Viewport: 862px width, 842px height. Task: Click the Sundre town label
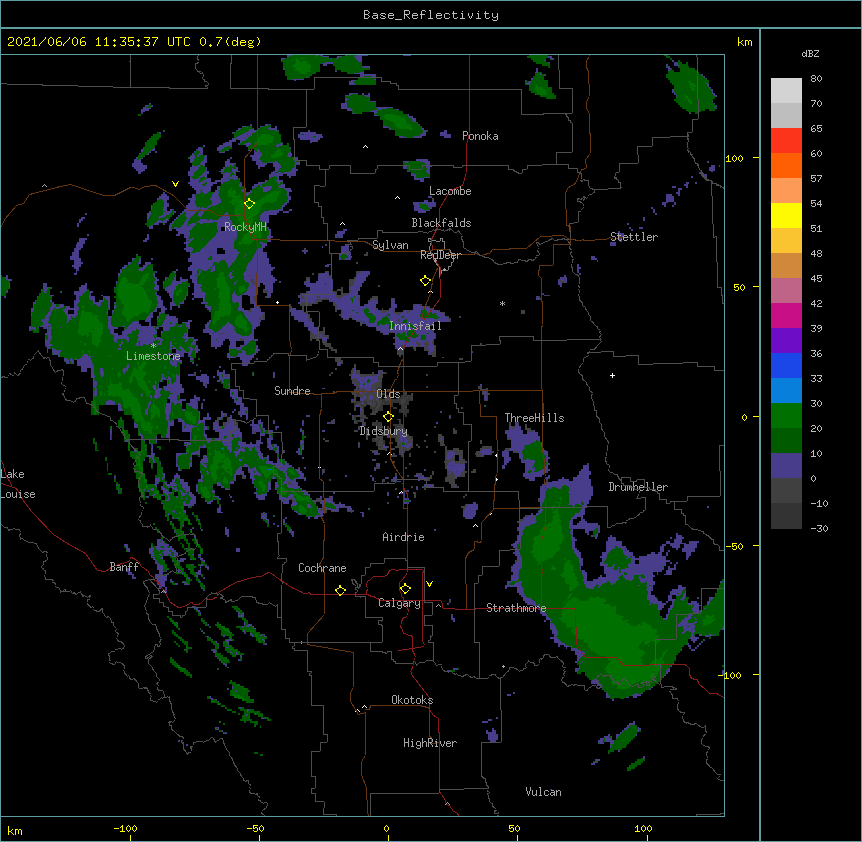point(292,391)
